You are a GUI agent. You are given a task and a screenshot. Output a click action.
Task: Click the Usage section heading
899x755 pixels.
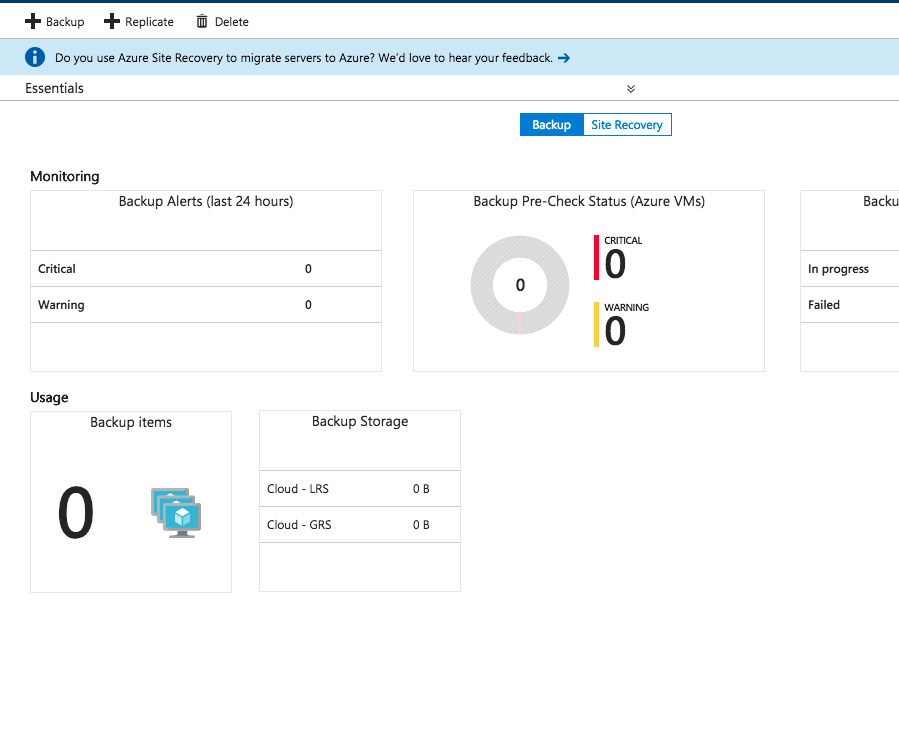pos(49,397)
